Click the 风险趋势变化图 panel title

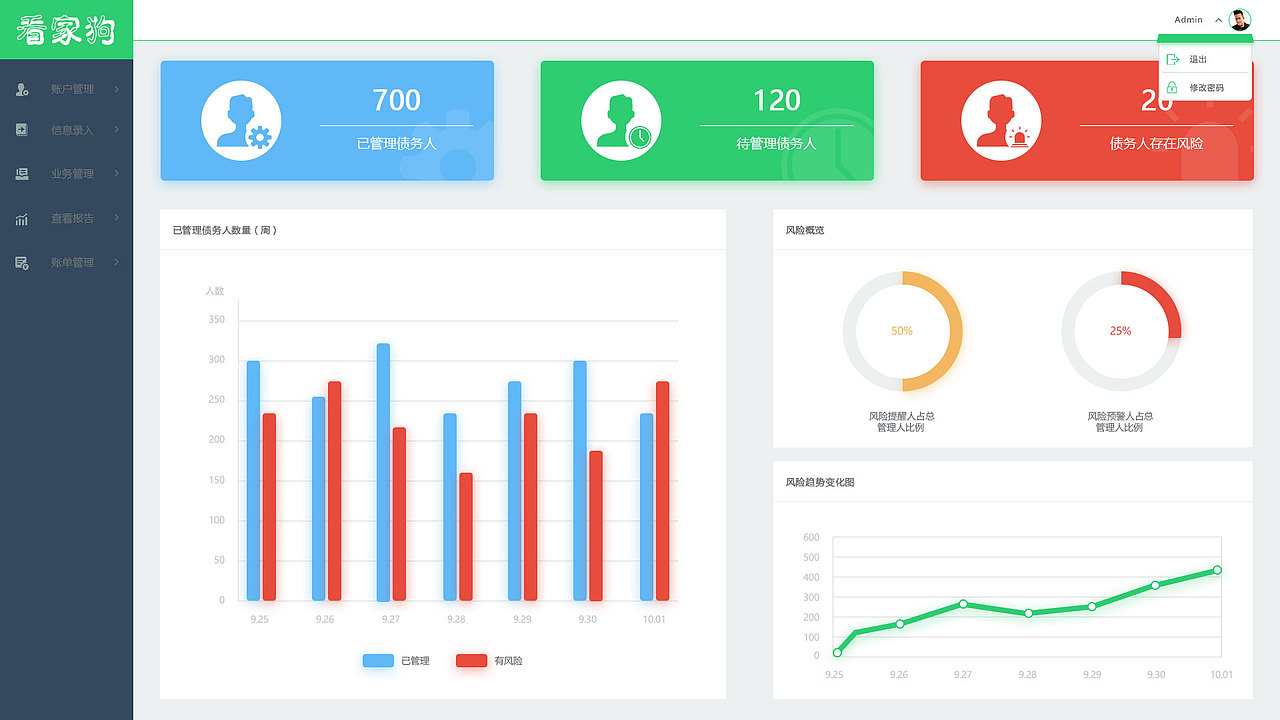click(820, 483)
